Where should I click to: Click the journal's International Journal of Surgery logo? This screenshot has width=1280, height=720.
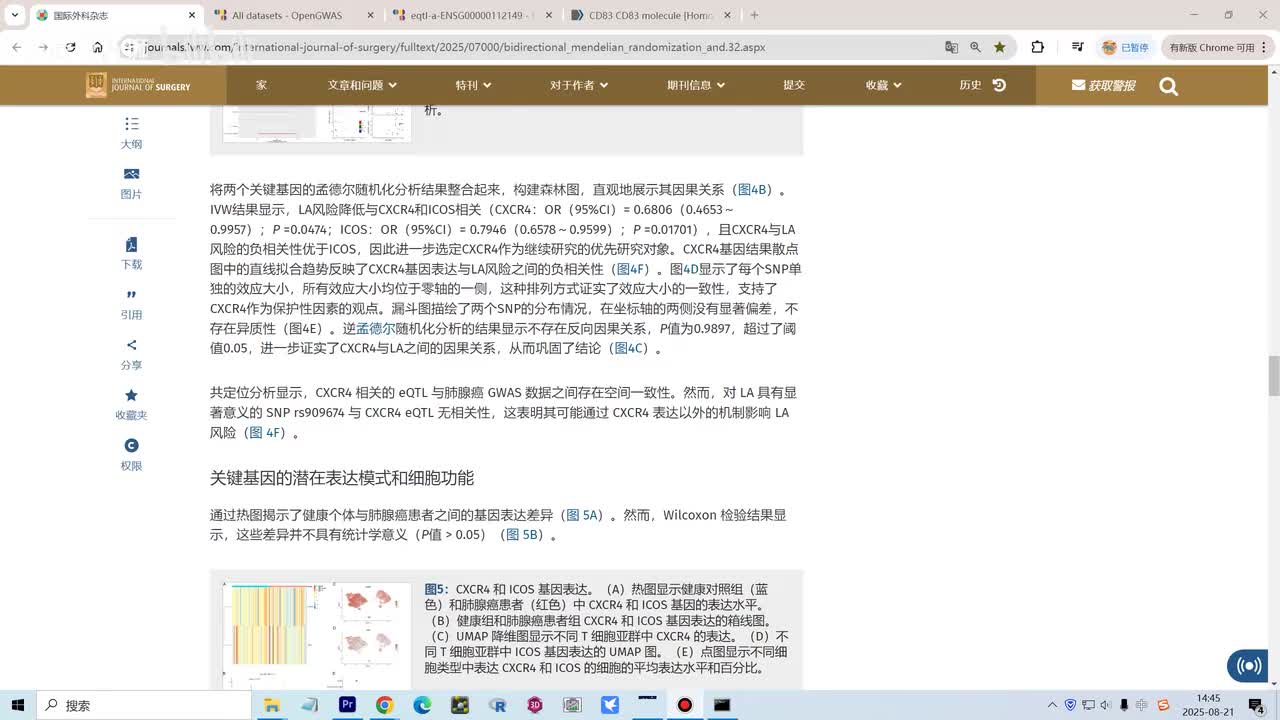click(138, 85)
